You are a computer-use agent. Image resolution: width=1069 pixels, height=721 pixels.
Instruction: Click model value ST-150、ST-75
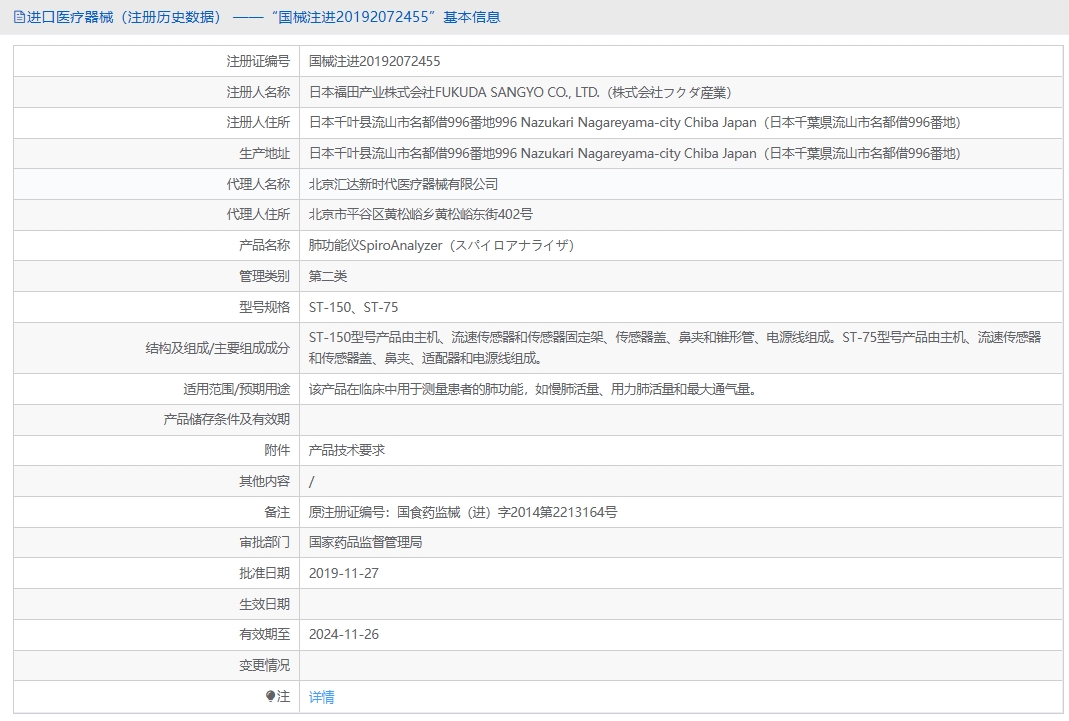point(353,307)
